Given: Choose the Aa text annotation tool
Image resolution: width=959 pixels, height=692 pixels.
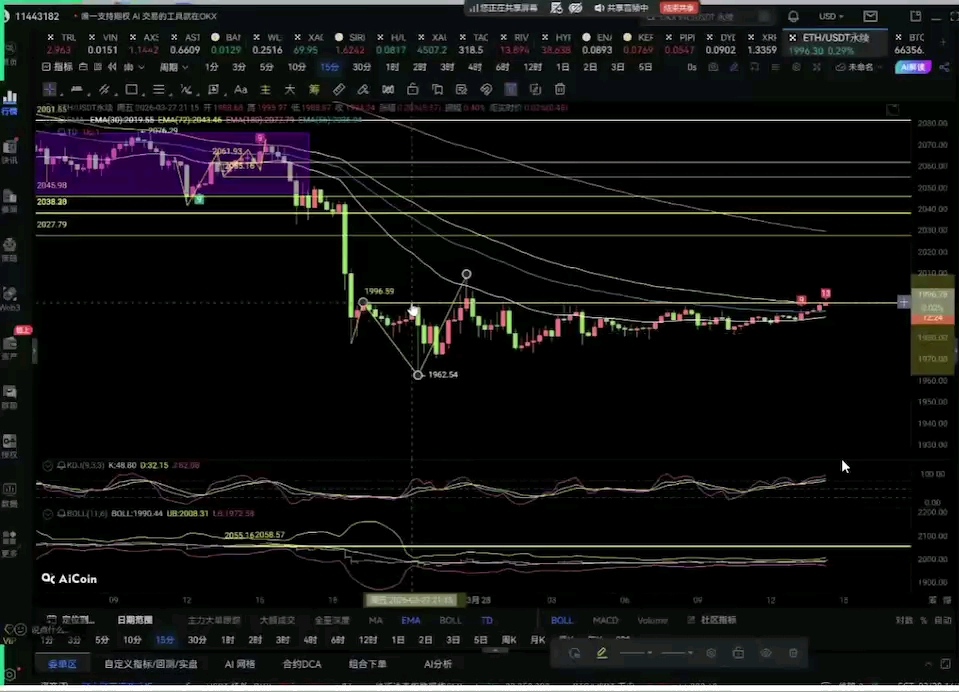Looking at the screenshot, I should (x=242, y=90).
